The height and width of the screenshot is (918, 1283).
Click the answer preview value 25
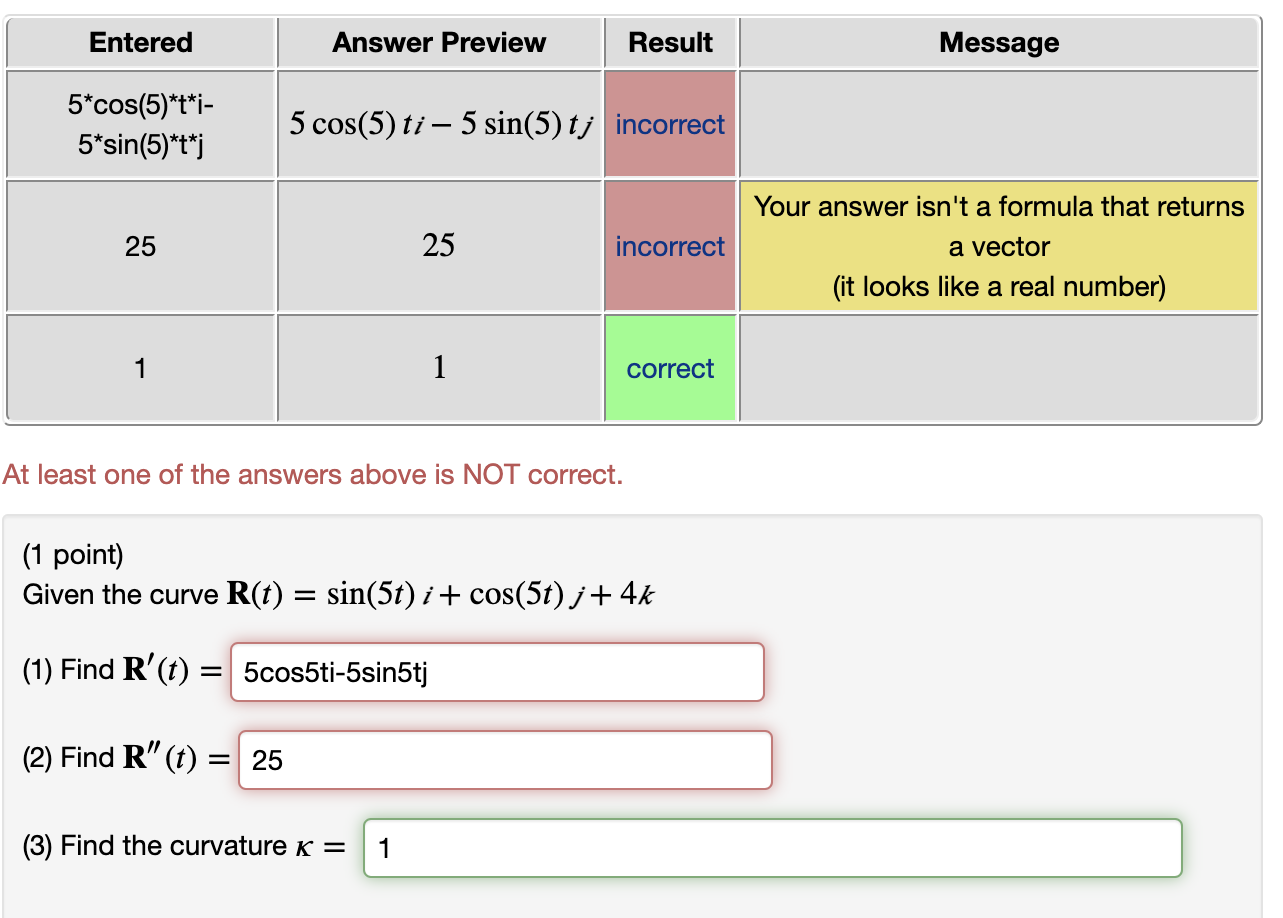click(x=439, y=246)
